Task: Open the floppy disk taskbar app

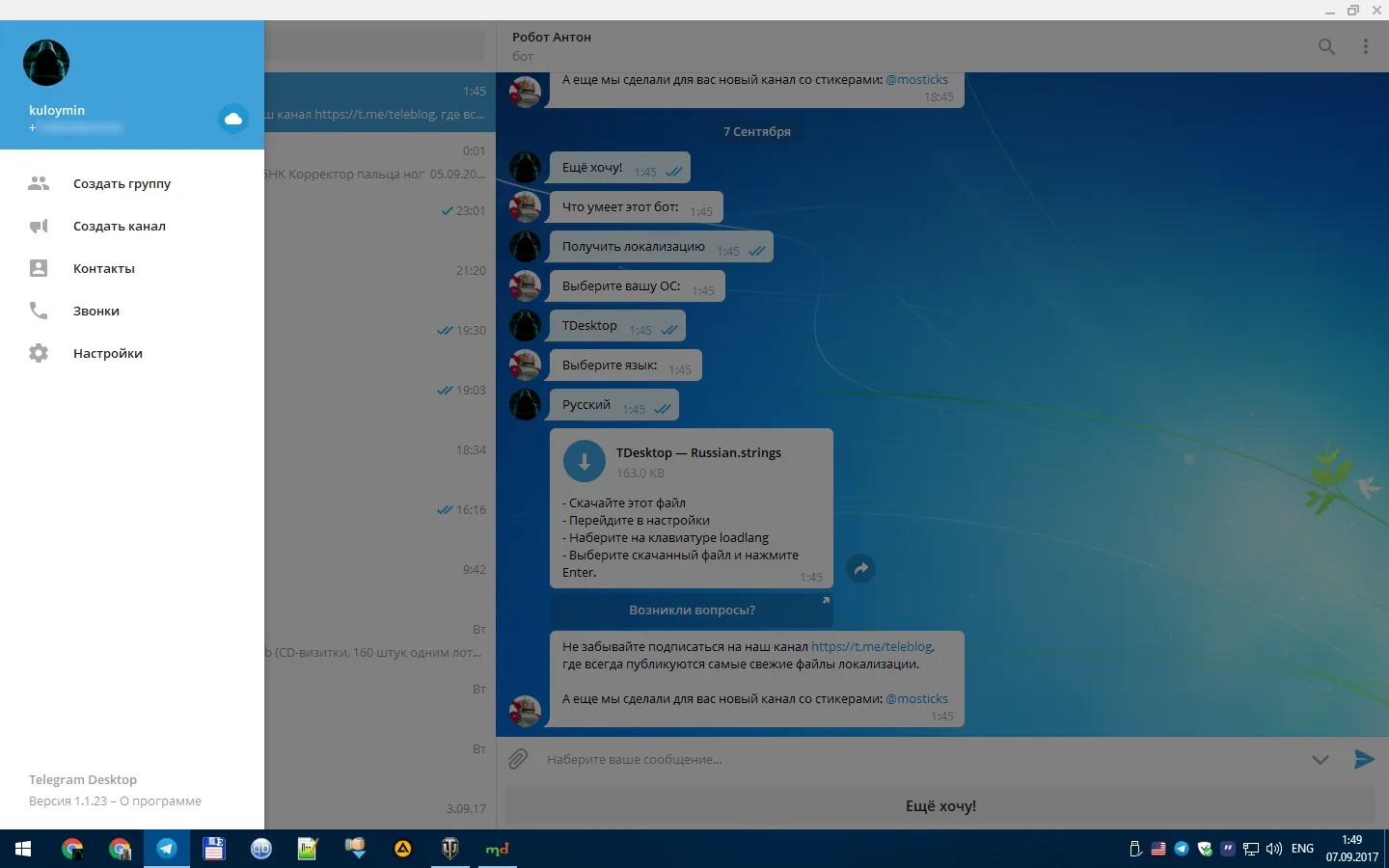Action: [x=213, y=849]
